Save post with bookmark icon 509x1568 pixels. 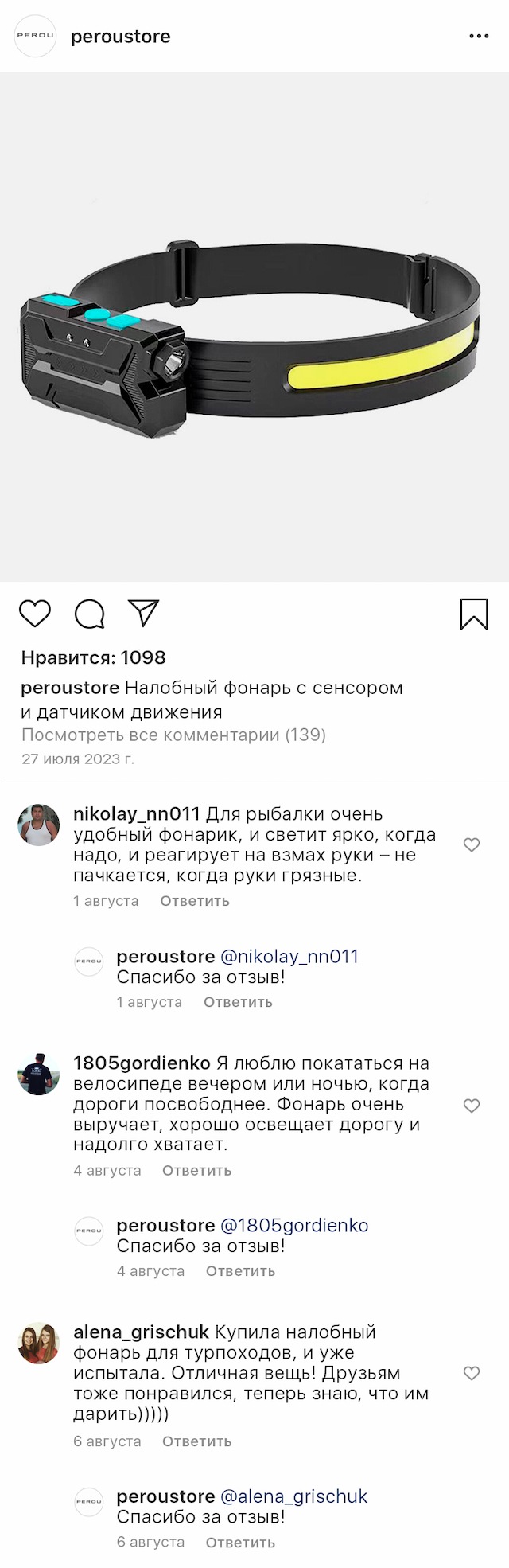(x=474, y=614)
